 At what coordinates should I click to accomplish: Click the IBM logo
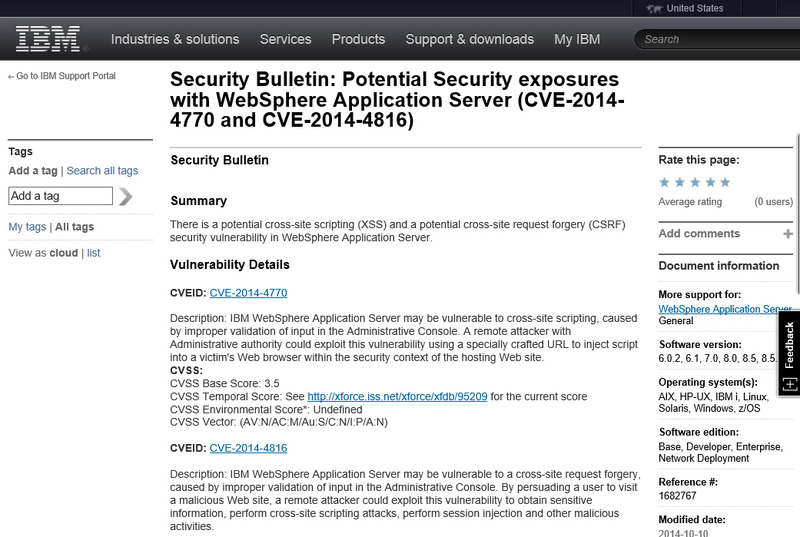coord(49,39)
